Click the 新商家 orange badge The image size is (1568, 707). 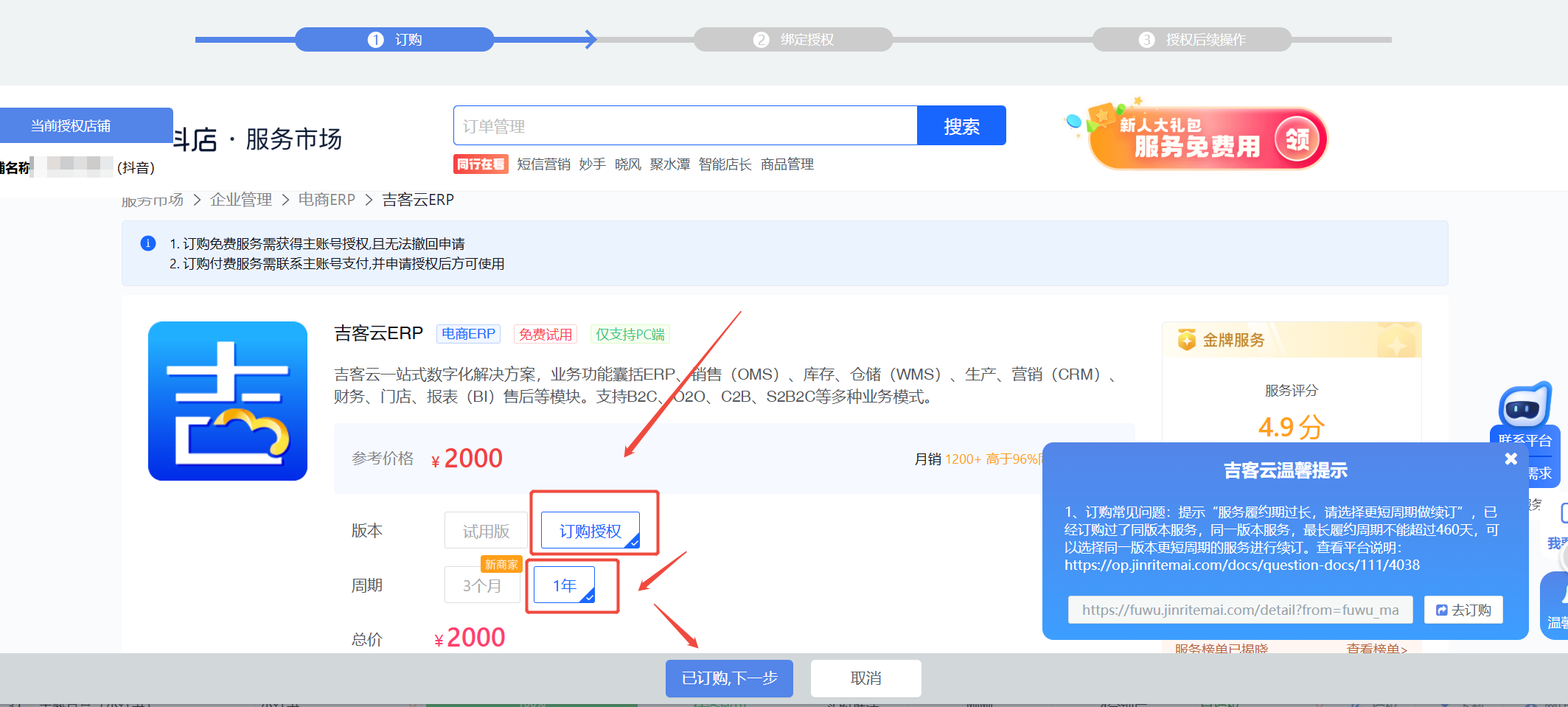point(501,565)
